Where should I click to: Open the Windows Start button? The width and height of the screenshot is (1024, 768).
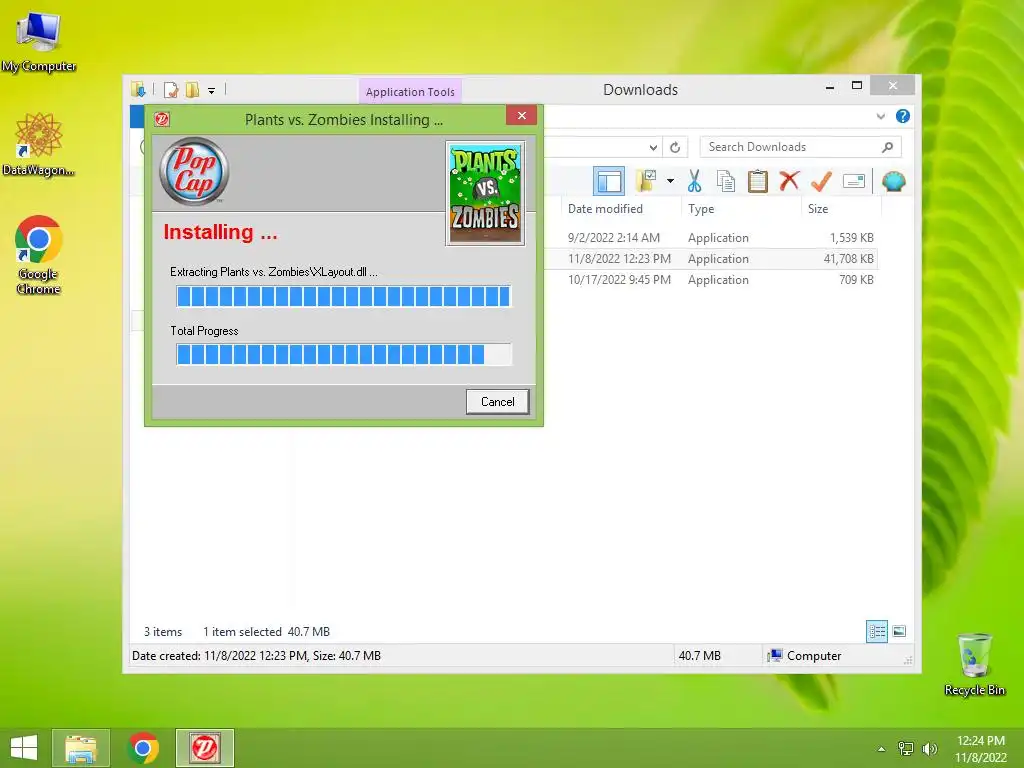(24, 748)
